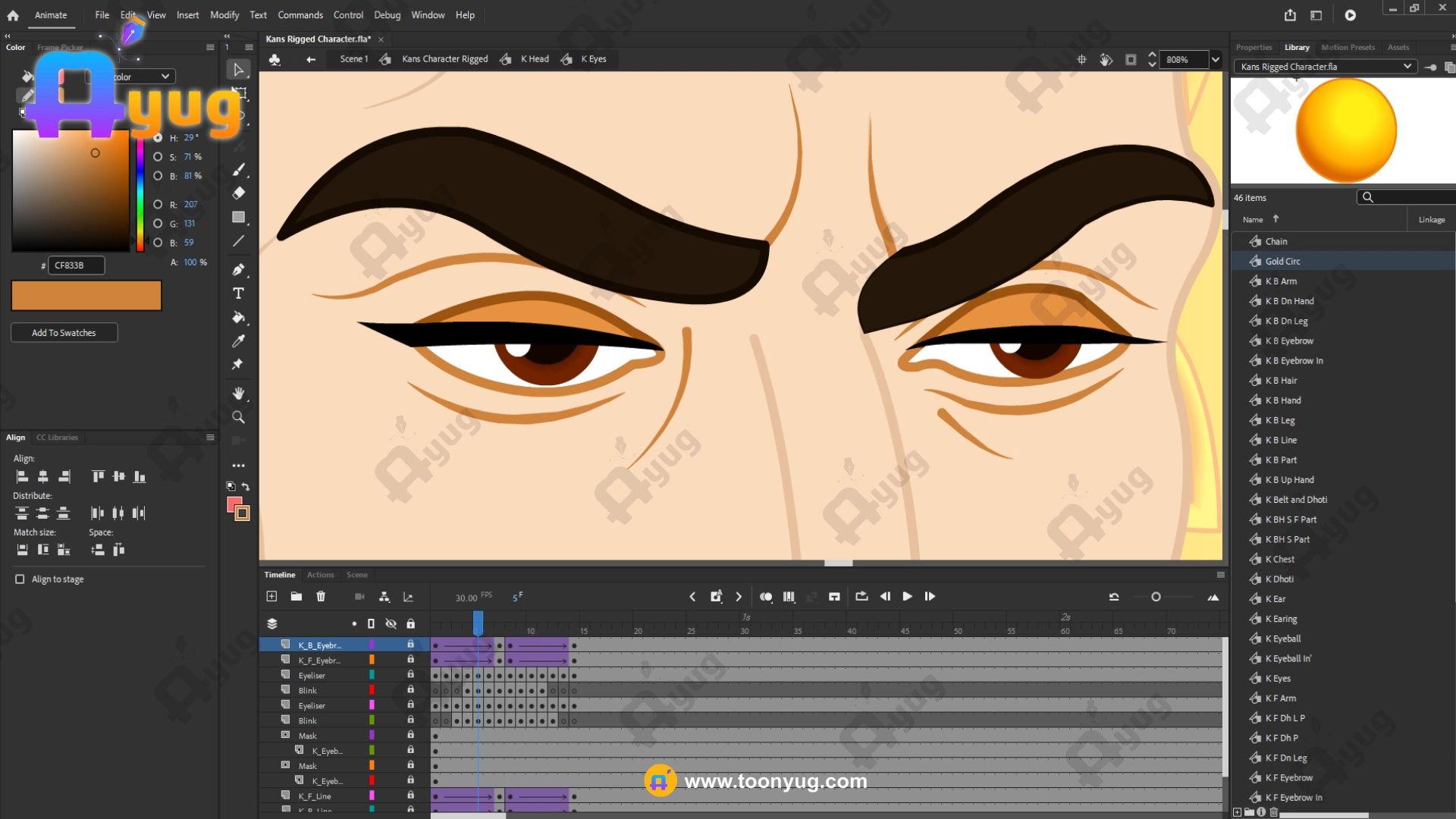Screen dimensions: 1456x819
Task: Select the H hue radio button
Action: click(x=158, y=138)
